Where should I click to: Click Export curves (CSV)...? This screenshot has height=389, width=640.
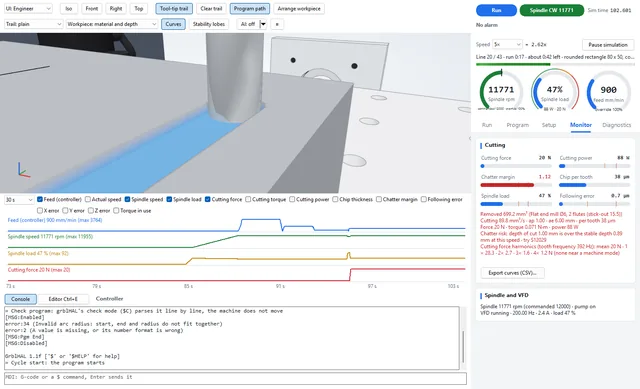pyautogui.click(x=512, y=273)
